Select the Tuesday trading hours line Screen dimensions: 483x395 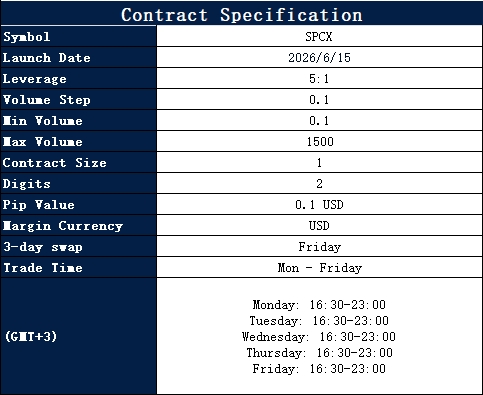coord(319,321)
